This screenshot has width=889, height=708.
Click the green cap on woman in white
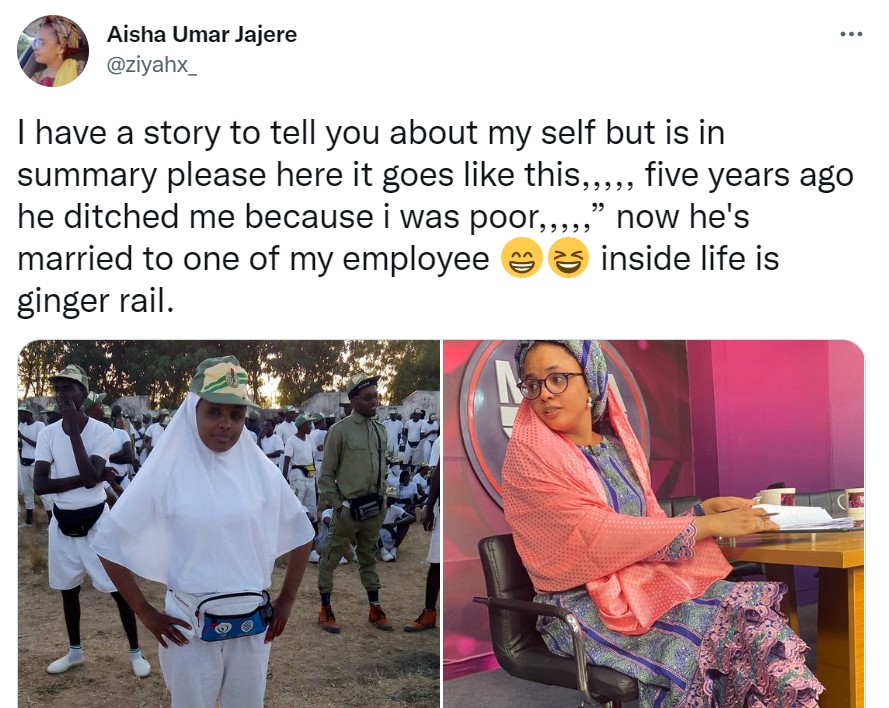coord(223,381)
